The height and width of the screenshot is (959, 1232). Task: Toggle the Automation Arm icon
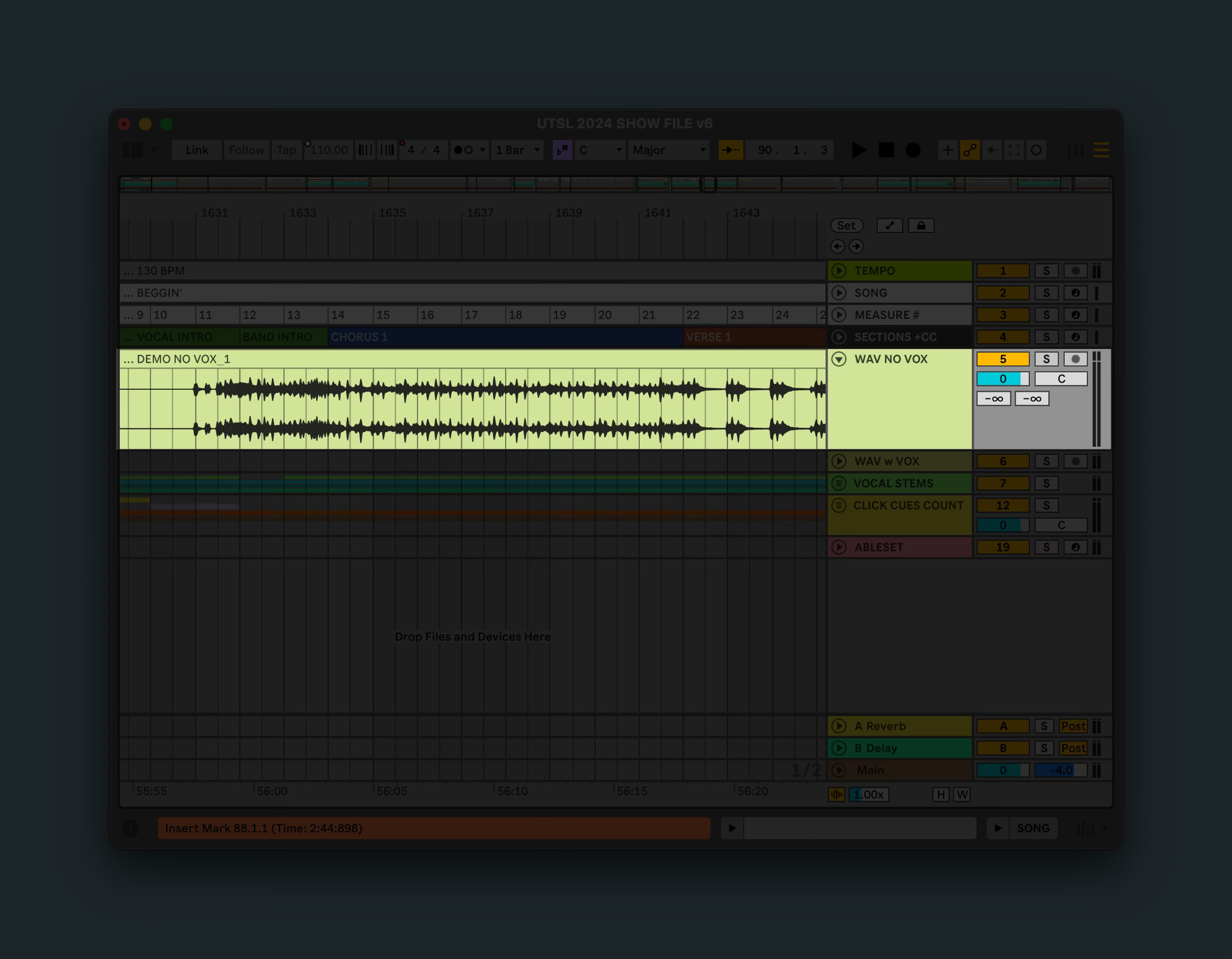(970, 150)
